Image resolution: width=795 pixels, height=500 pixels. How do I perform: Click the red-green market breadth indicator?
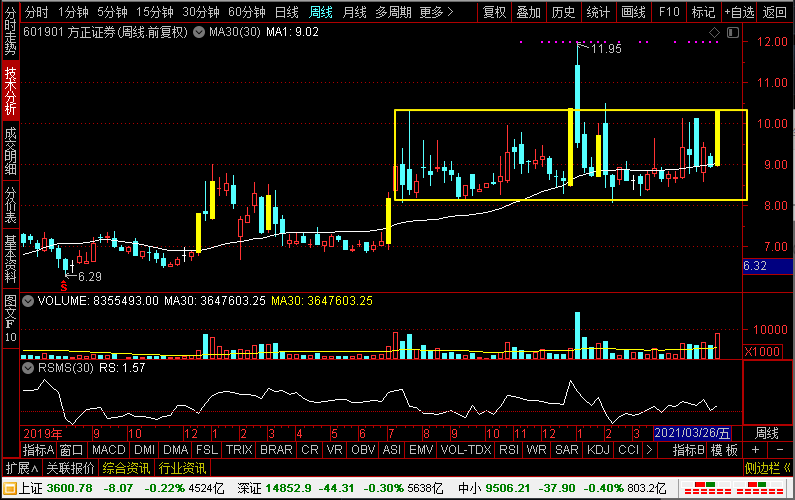734,489
